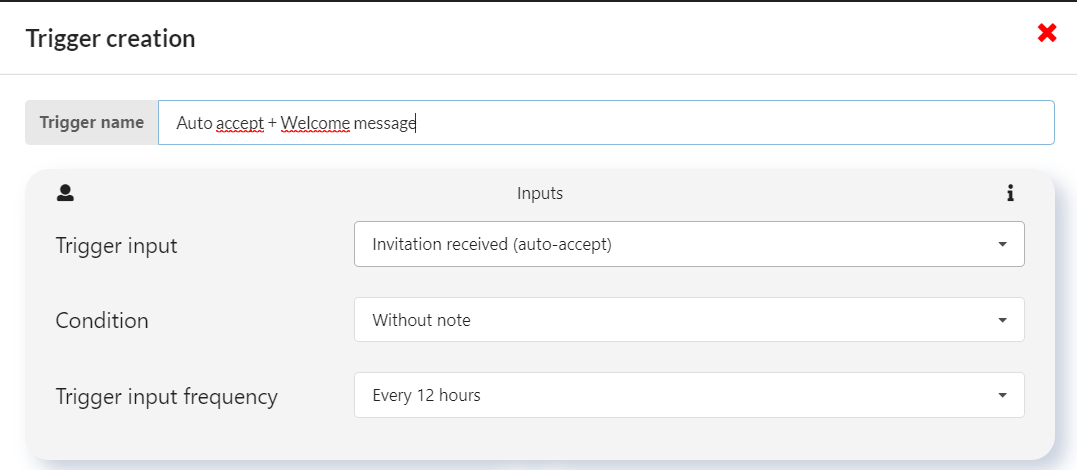Click the Condition field label
This screenshot has height=470, width=1077.
[x=102, y=320]
